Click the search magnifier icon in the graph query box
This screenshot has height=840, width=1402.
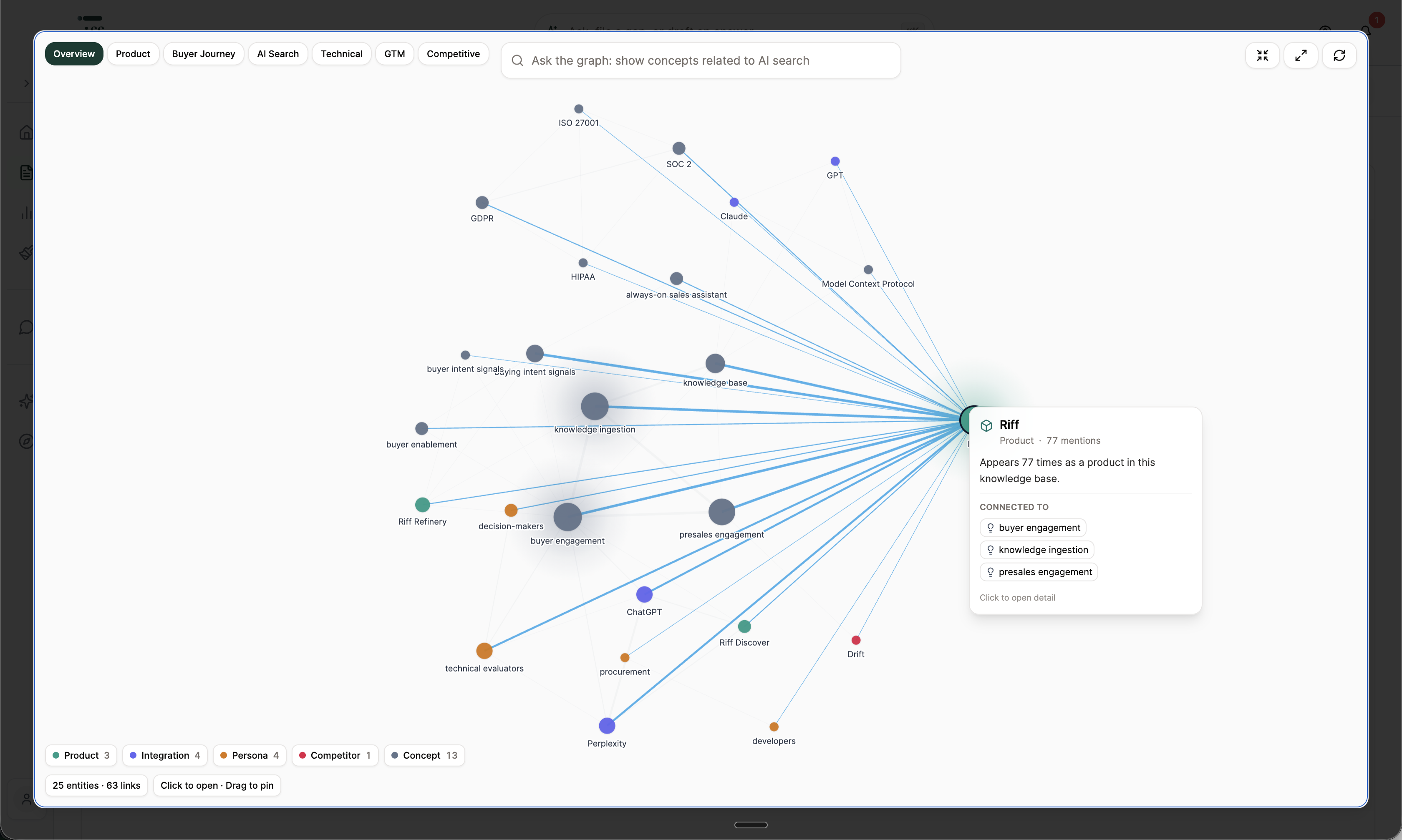point(517,60)
